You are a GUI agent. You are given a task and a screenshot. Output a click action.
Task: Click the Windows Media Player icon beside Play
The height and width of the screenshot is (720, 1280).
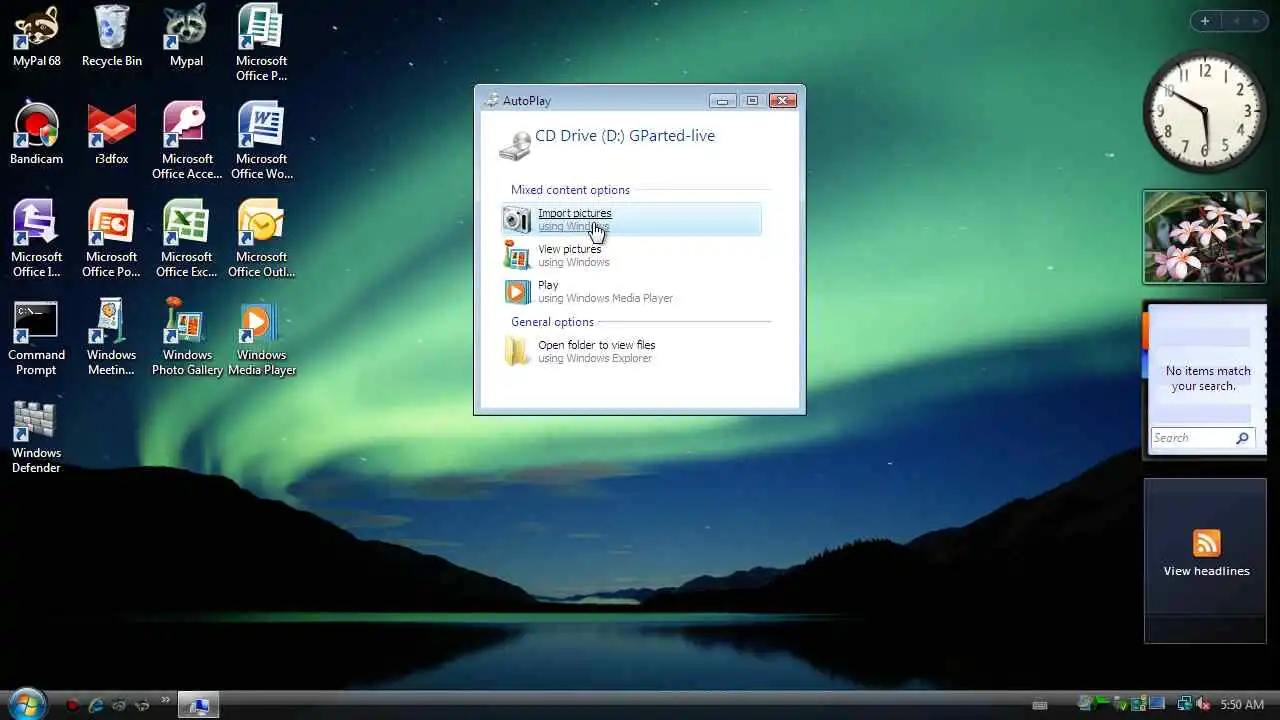517,291
